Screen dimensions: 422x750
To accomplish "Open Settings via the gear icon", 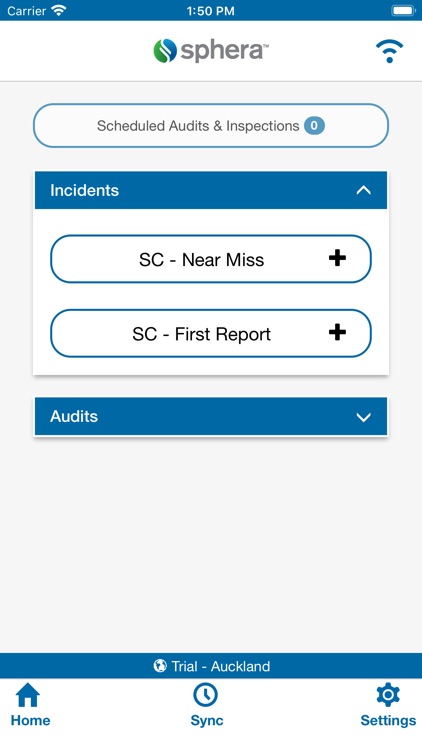I will tap(388, 695).
